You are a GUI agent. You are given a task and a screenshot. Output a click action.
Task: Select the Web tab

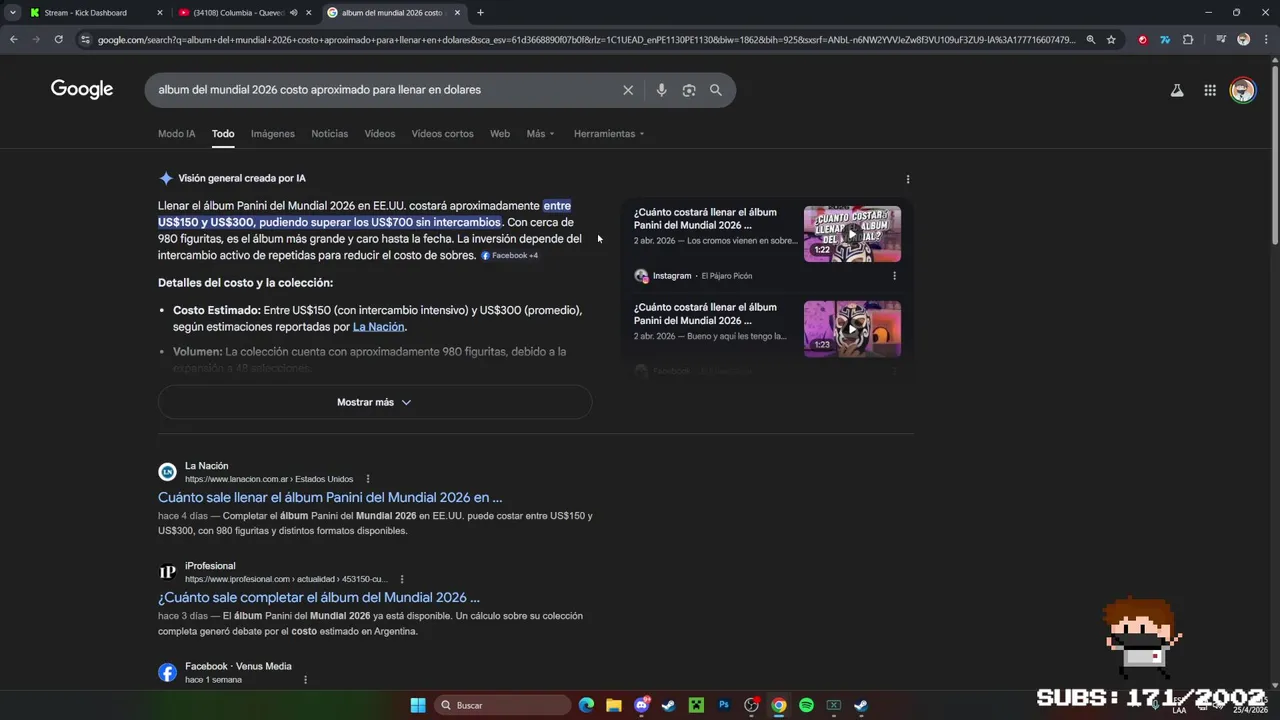pos(500,134)
